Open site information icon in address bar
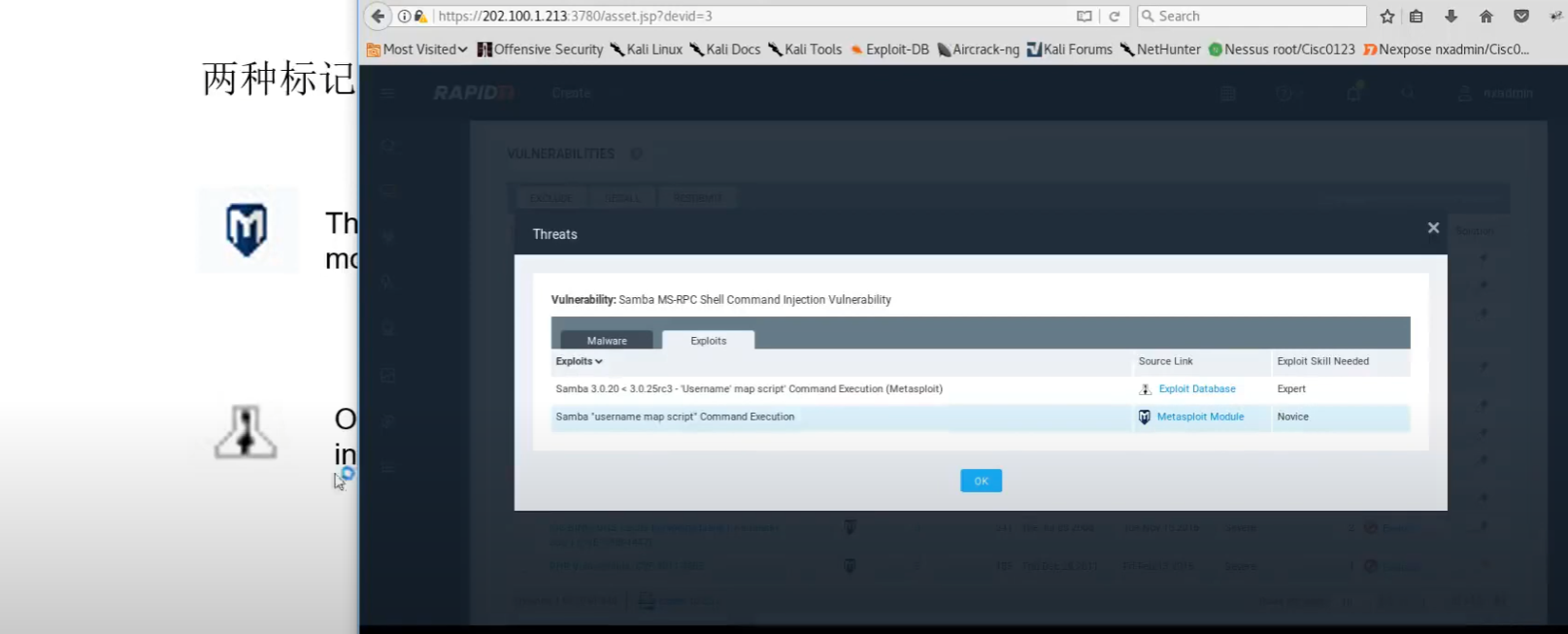The height and width of the screenshot is (634, 1568). (x=405, y=17)
